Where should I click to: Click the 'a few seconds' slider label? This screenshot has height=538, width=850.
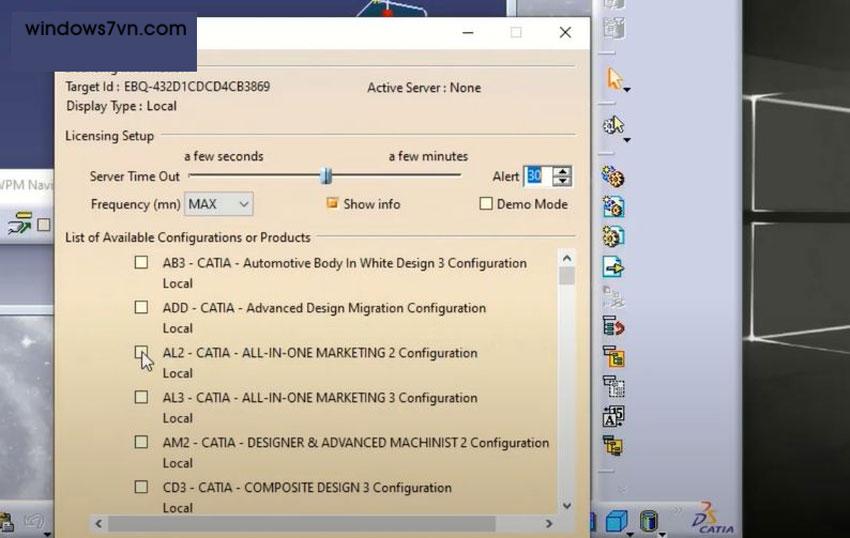(x=224, y=156)
